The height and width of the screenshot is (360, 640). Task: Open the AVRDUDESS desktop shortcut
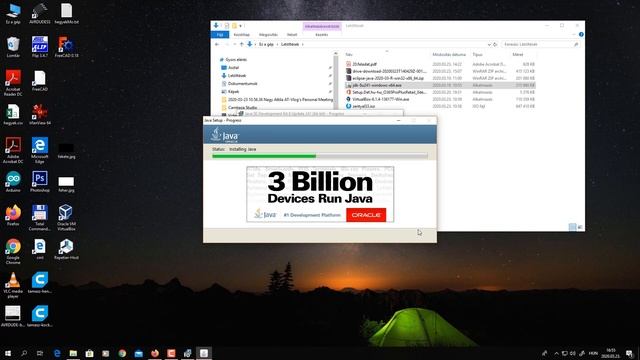40,13
